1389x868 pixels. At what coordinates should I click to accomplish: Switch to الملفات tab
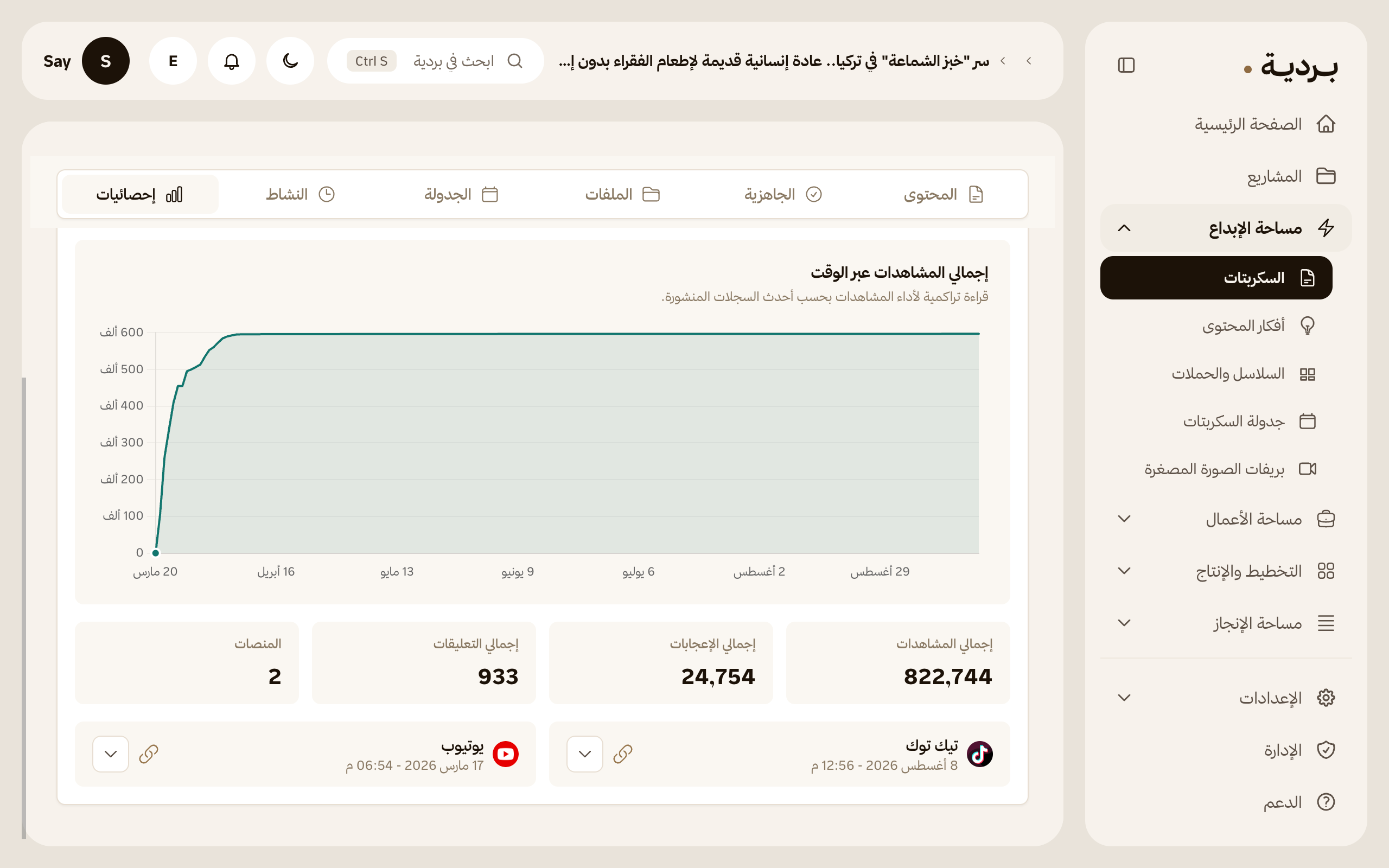(622, 195)
